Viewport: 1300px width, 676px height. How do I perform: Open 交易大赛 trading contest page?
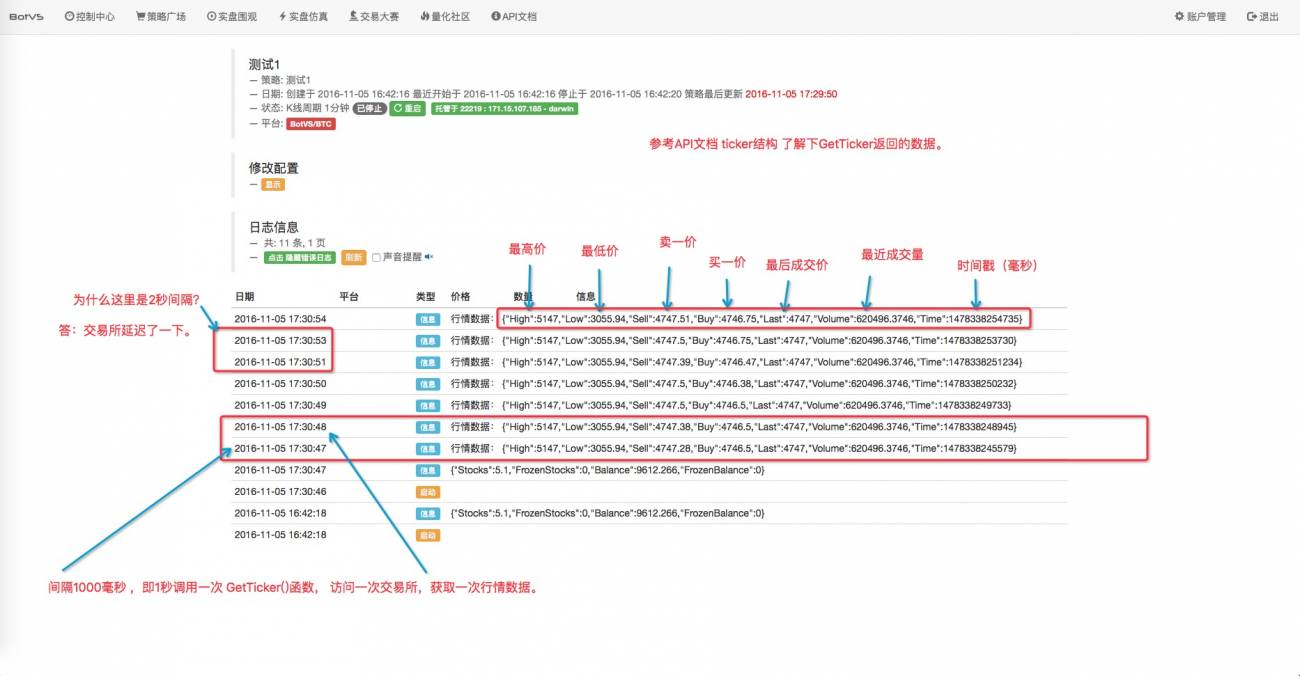click(375, 16)
